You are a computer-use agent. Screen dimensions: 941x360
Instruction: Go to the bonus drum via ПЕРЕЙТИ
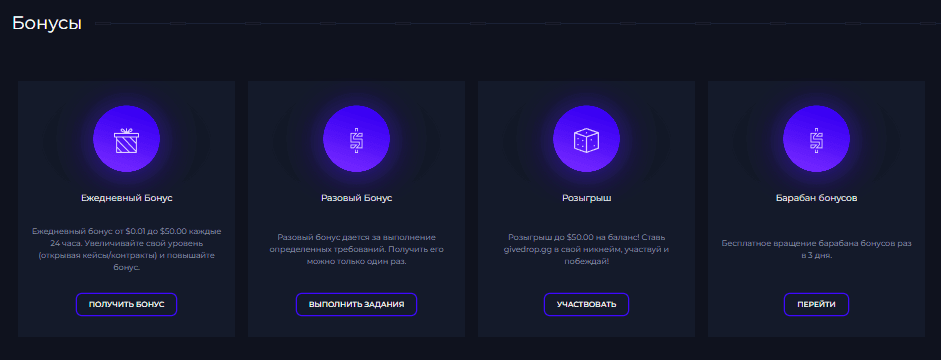pos(816,304)
